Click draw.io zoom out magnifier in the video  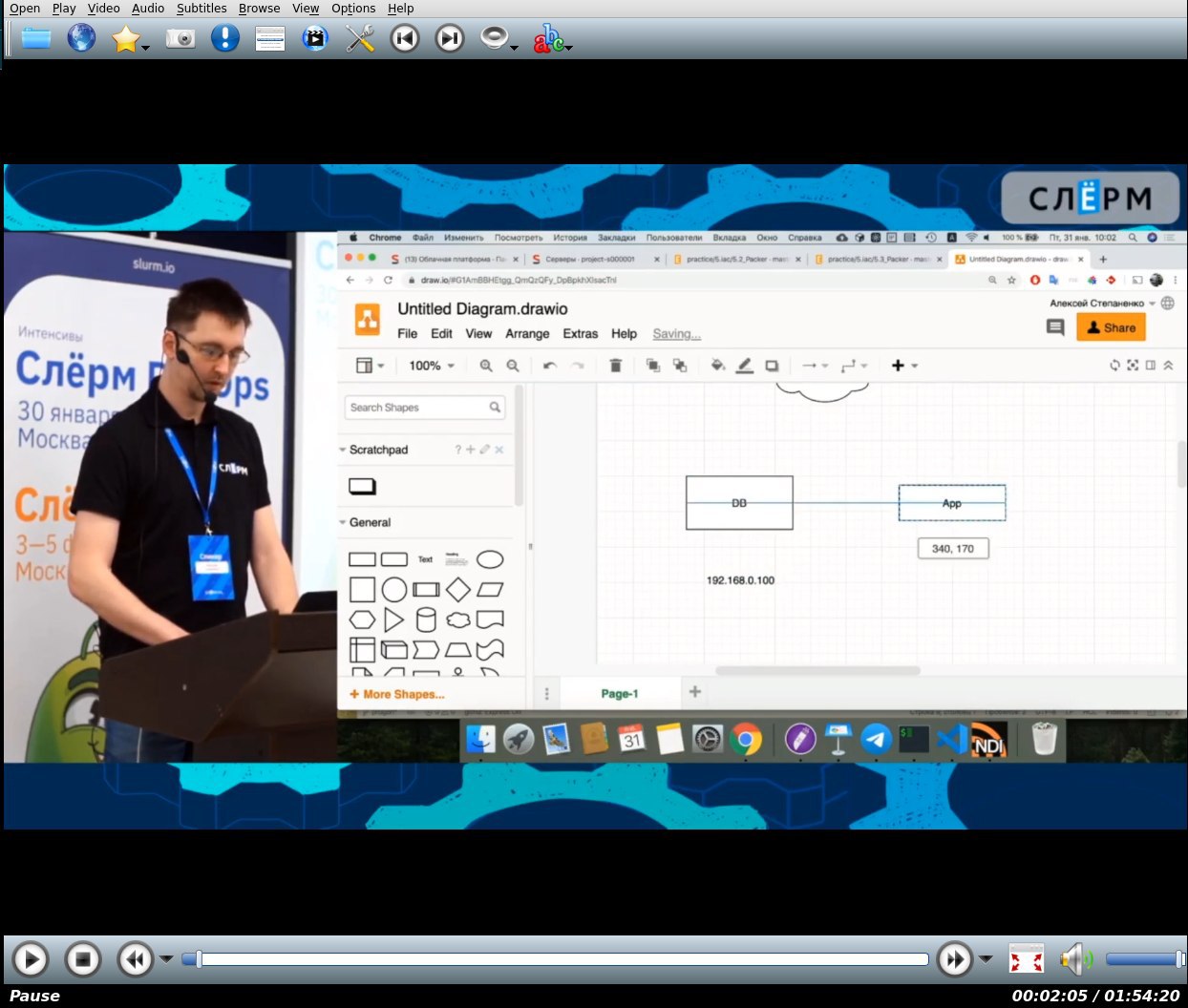513,366
